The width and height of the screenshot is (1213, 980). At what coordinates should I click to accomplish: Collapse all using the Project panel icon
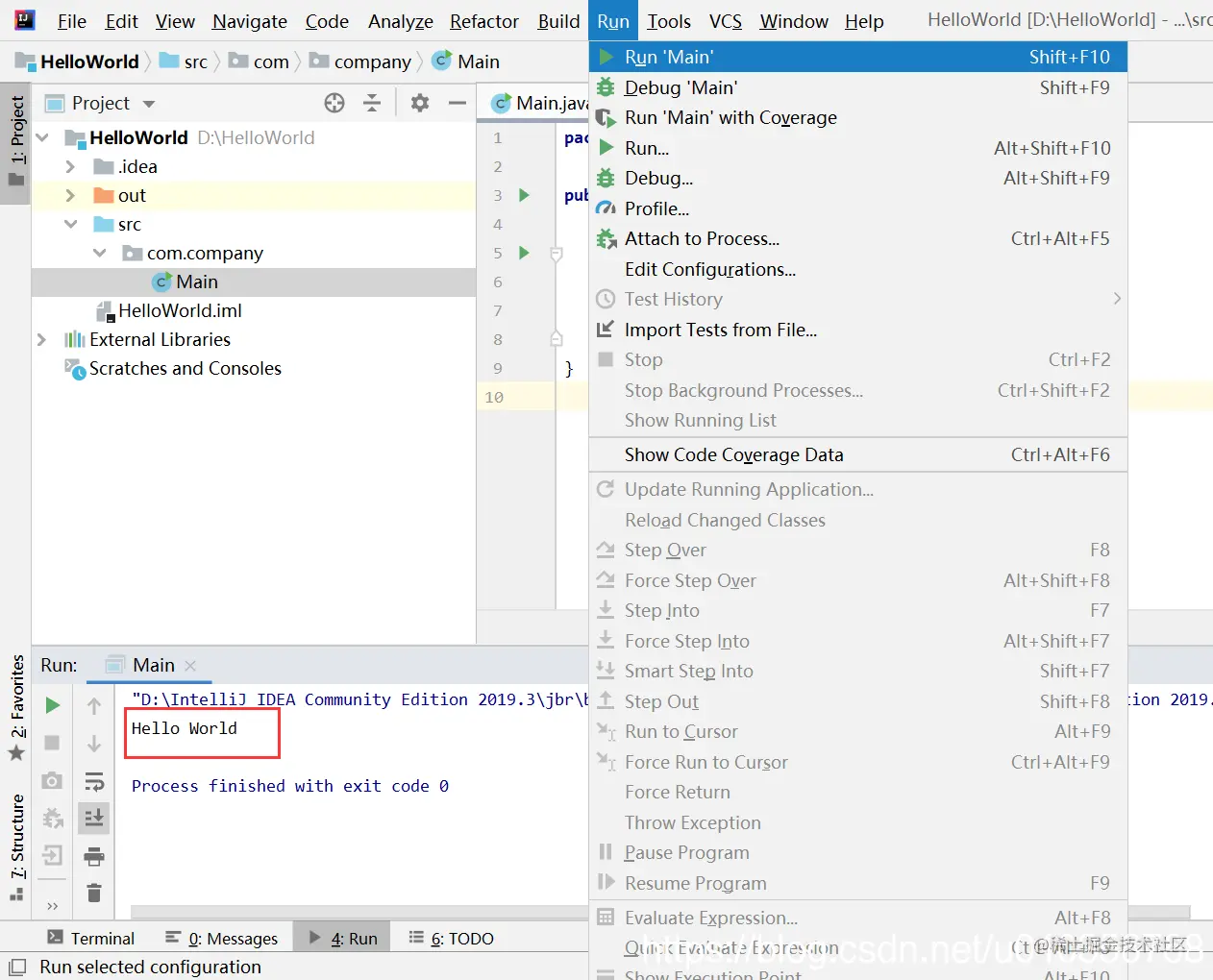(372, 103)
